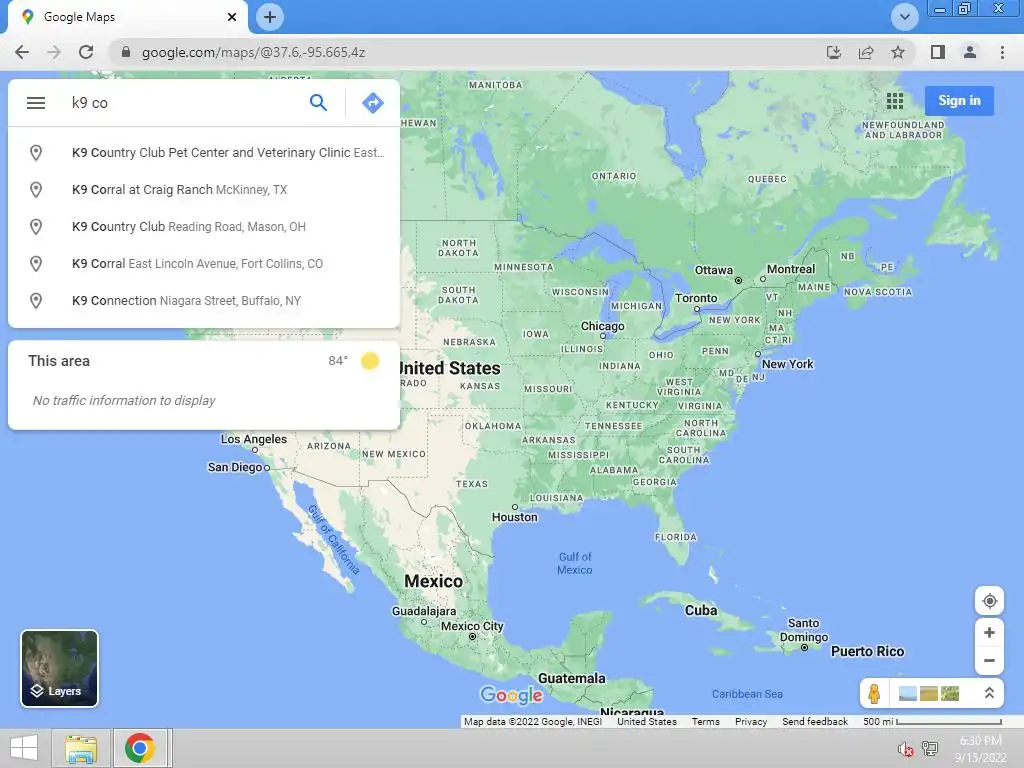The height and width of the screenshot is (768, 1024).
Task: Open the hamburger menu in Maps
Action: tap(36, 103)
